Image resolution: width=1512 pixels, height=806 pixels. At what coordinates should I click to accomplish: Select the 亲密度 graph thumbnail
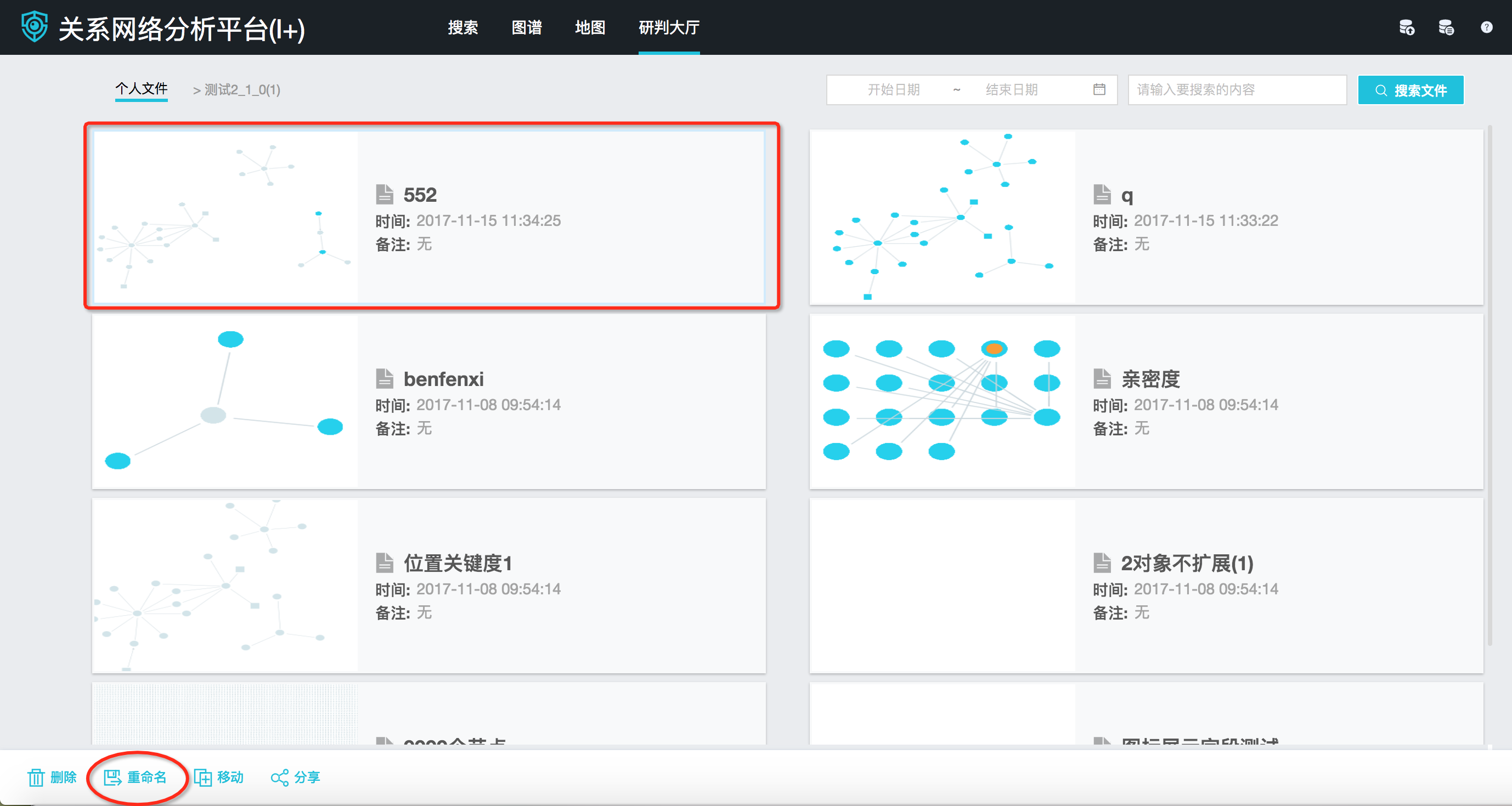click(x=942, y=401)
